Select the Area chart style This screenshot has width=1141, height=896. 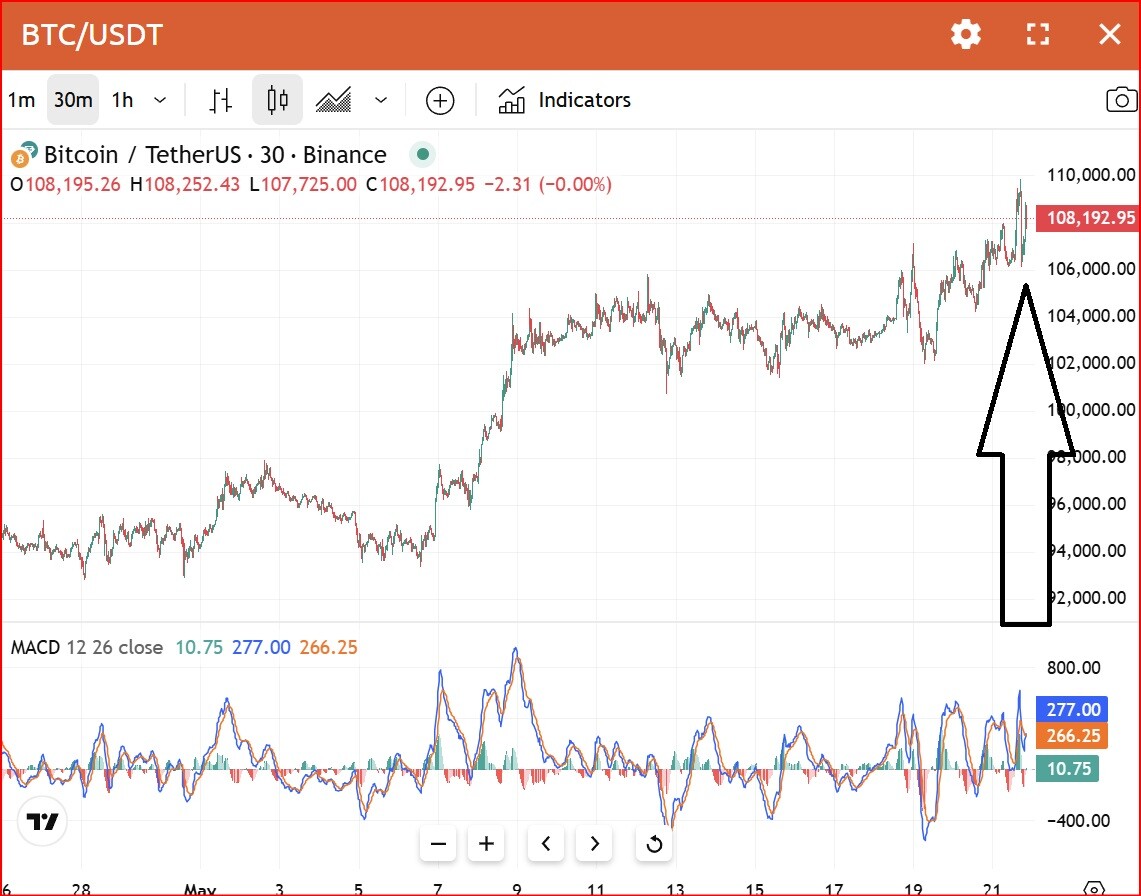click(333, 100)
